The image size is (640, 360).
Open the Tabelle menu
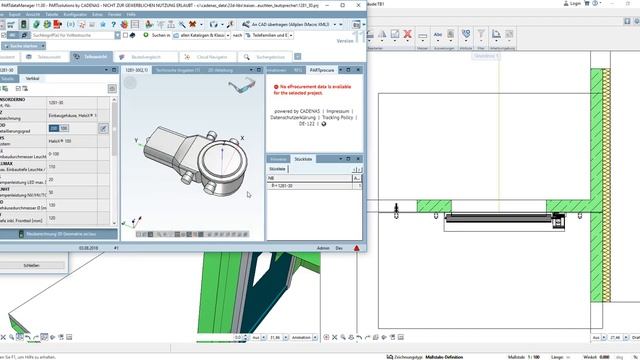tap(52, 15)
